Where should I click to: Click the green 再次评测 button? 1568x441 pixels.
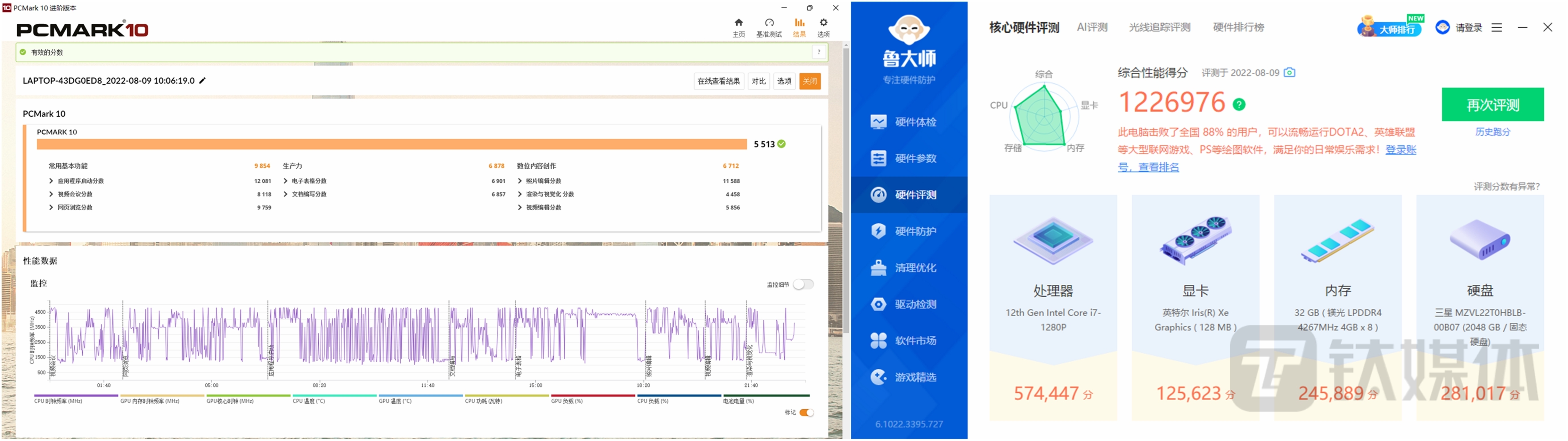1492,105
